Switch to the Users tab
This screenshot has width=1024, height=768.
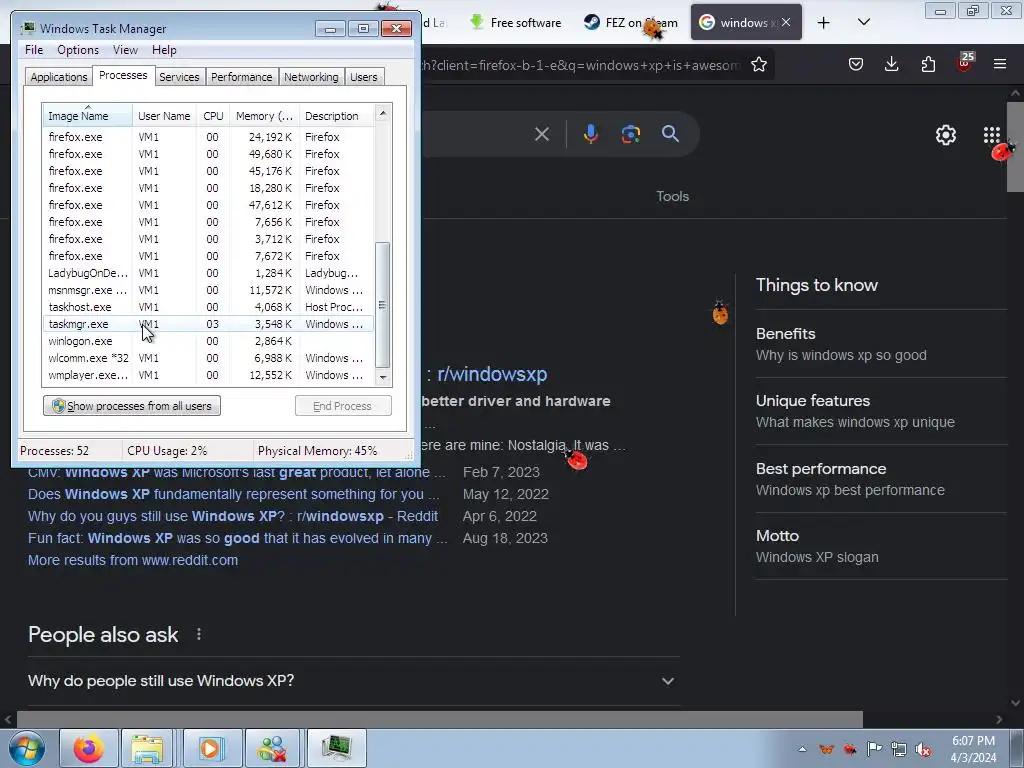coord(364,77)
